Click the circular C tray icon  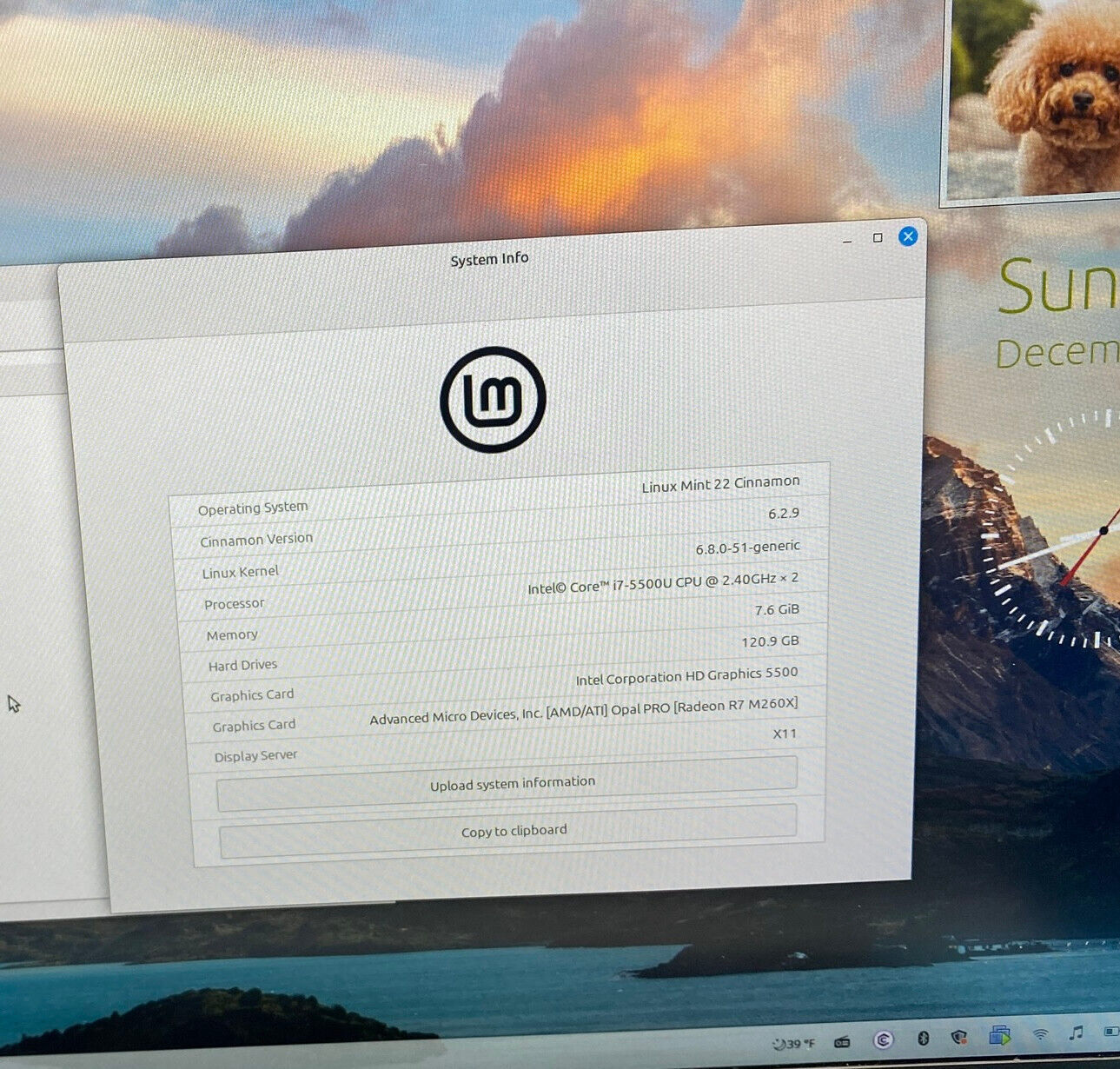(884, 1039)
